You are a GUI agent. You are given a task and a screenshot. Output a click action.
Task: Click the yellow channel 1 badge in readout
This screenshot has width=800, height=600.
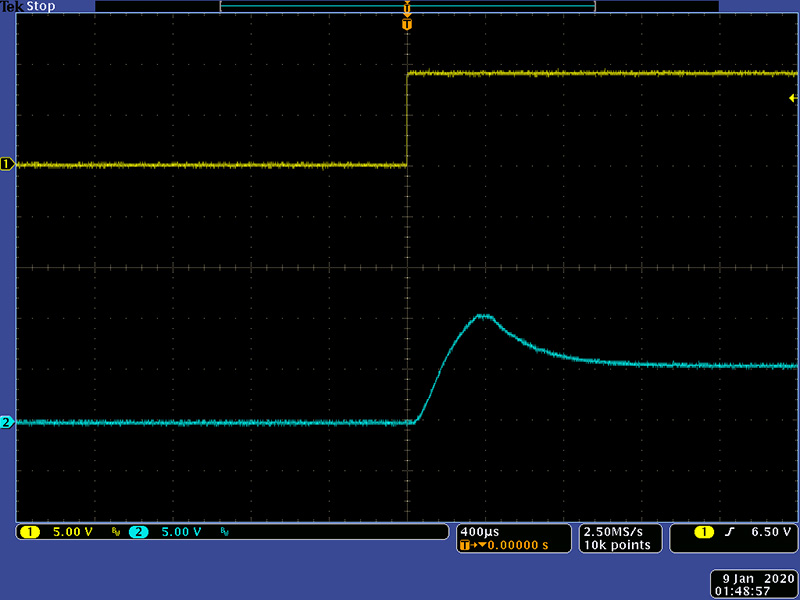tap(28, 532)
